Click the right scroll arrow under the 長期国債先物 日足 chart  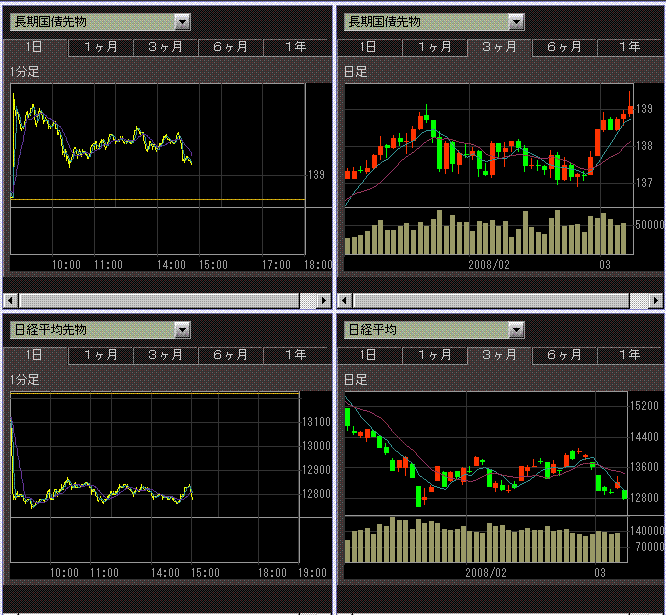coord(657,300)
